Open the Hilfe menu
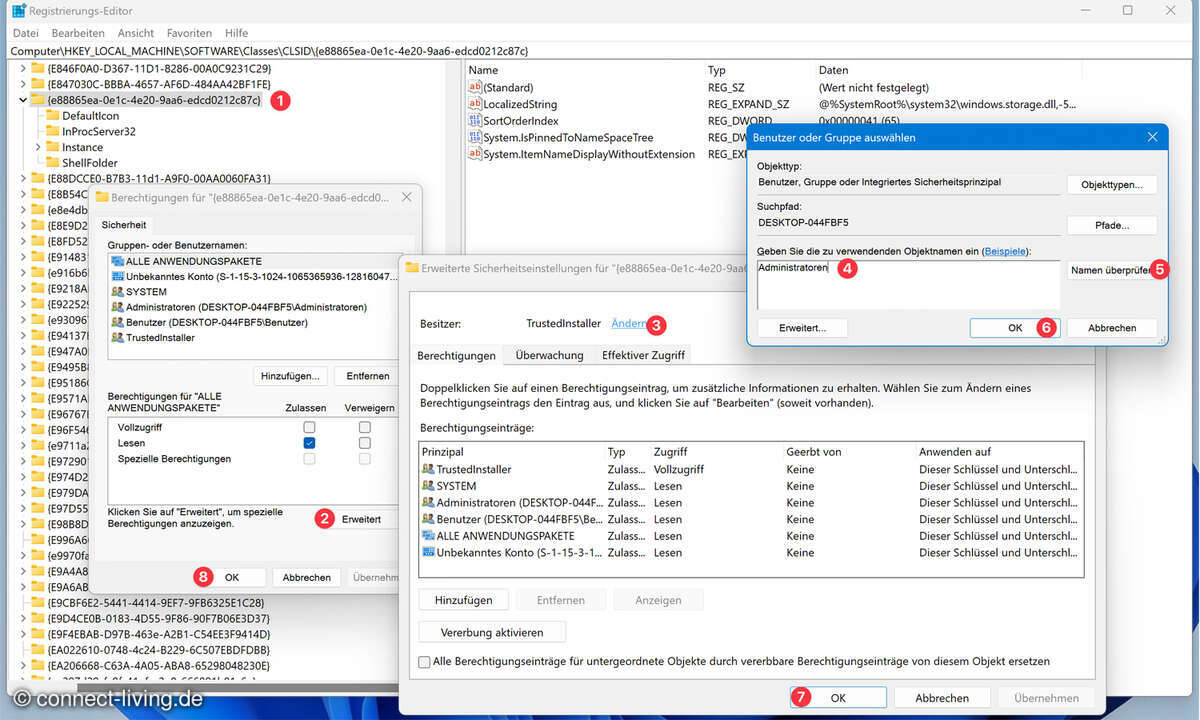The height and width of the screenshot is (720, 1200). pyautogui.click(x=237, y=33)
